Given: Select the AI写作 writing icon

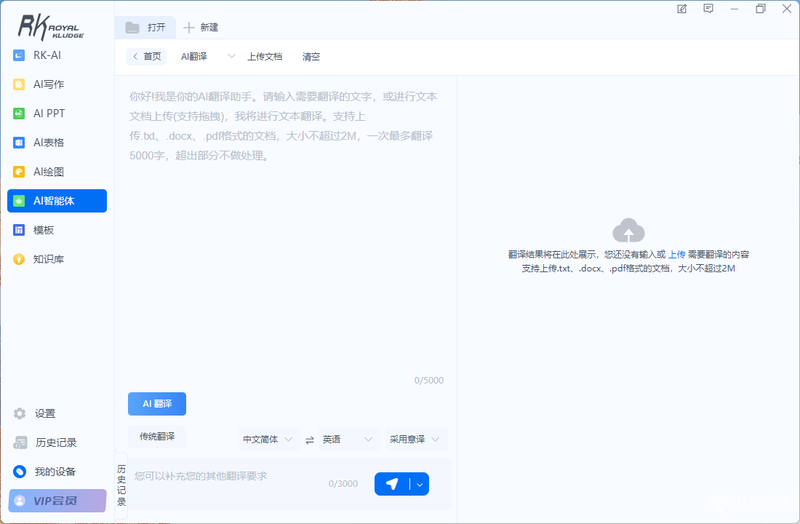Looking at the screenshot, I should pos(19,84).
